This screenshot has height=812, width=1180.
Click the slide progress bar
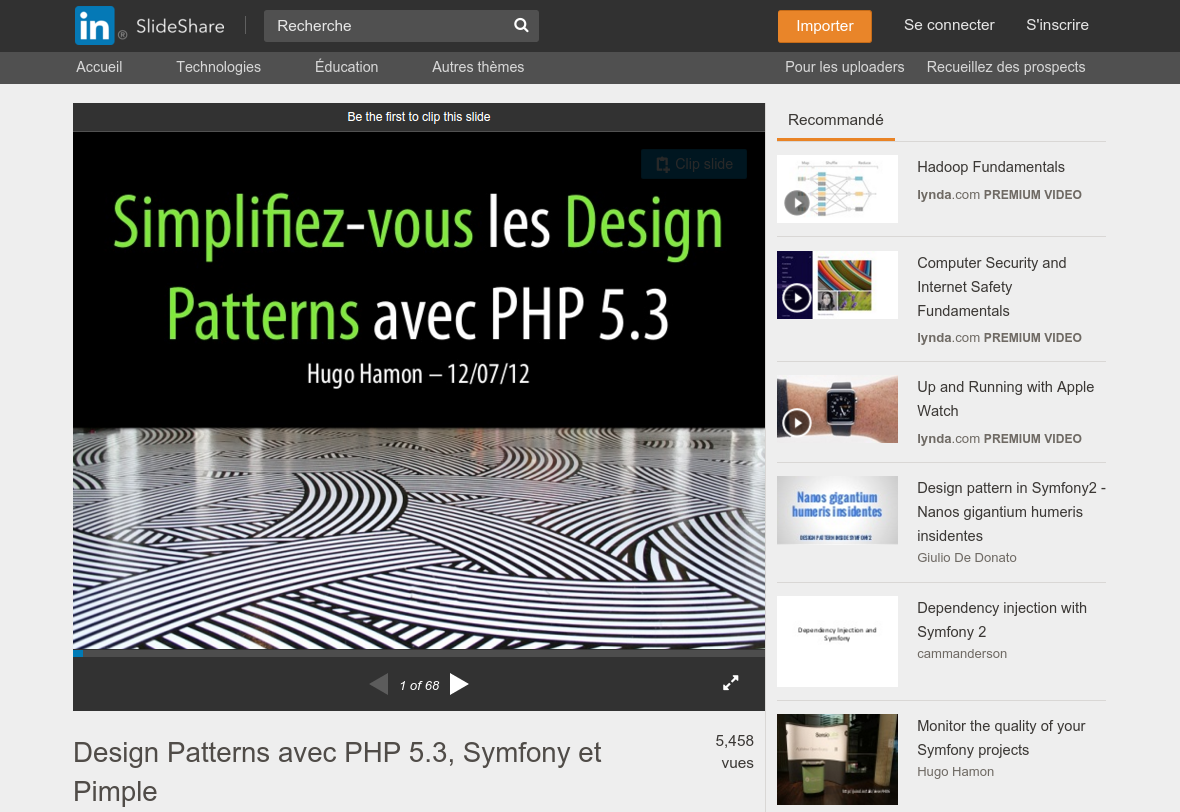[x=418, y=653]
